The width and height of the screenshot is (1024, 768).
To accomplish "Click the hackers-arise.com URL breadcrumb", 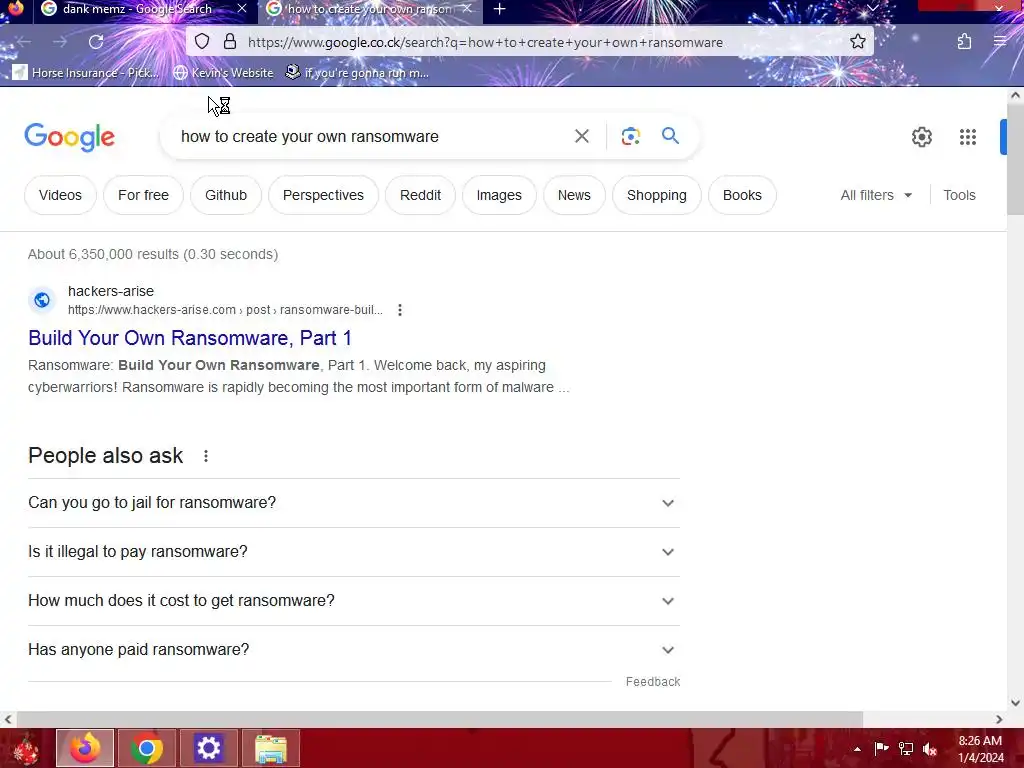I will tap(225, 310).
